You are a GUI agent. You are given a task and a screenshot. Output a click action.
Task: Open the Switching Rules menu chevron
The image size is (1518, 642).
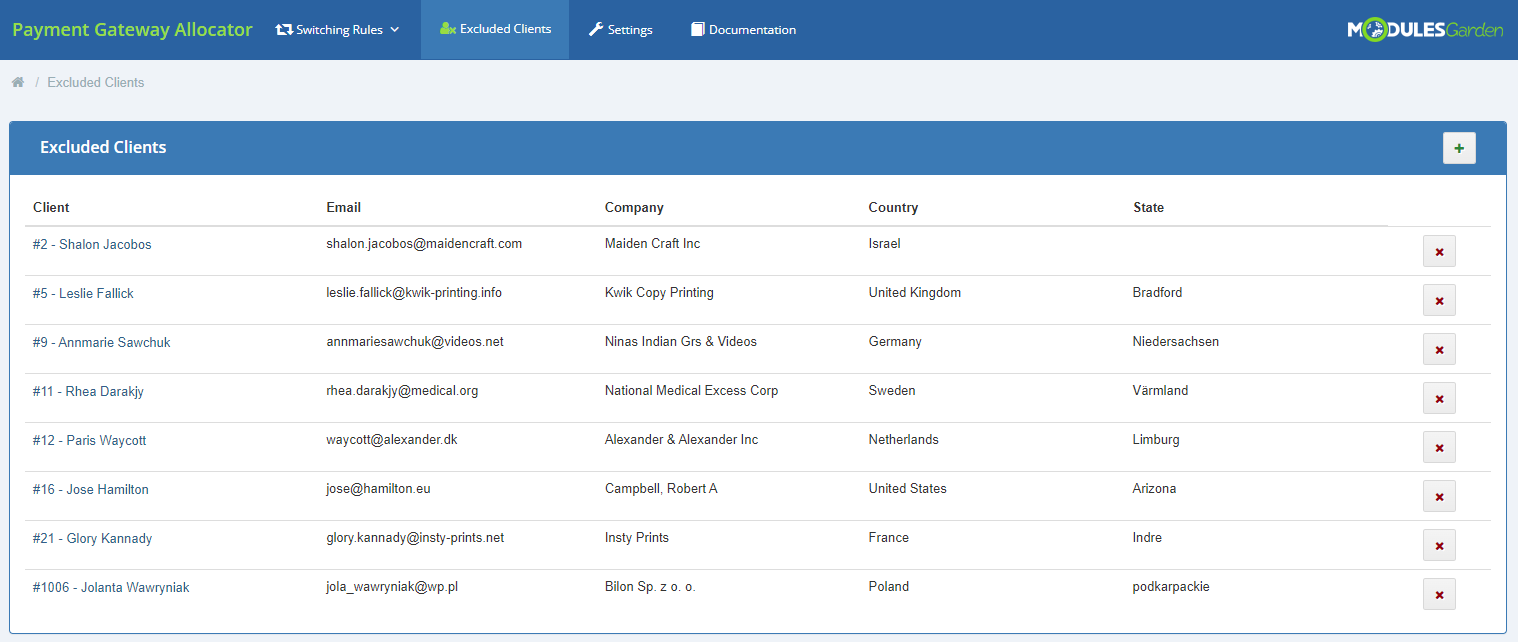tap(395, 31)
